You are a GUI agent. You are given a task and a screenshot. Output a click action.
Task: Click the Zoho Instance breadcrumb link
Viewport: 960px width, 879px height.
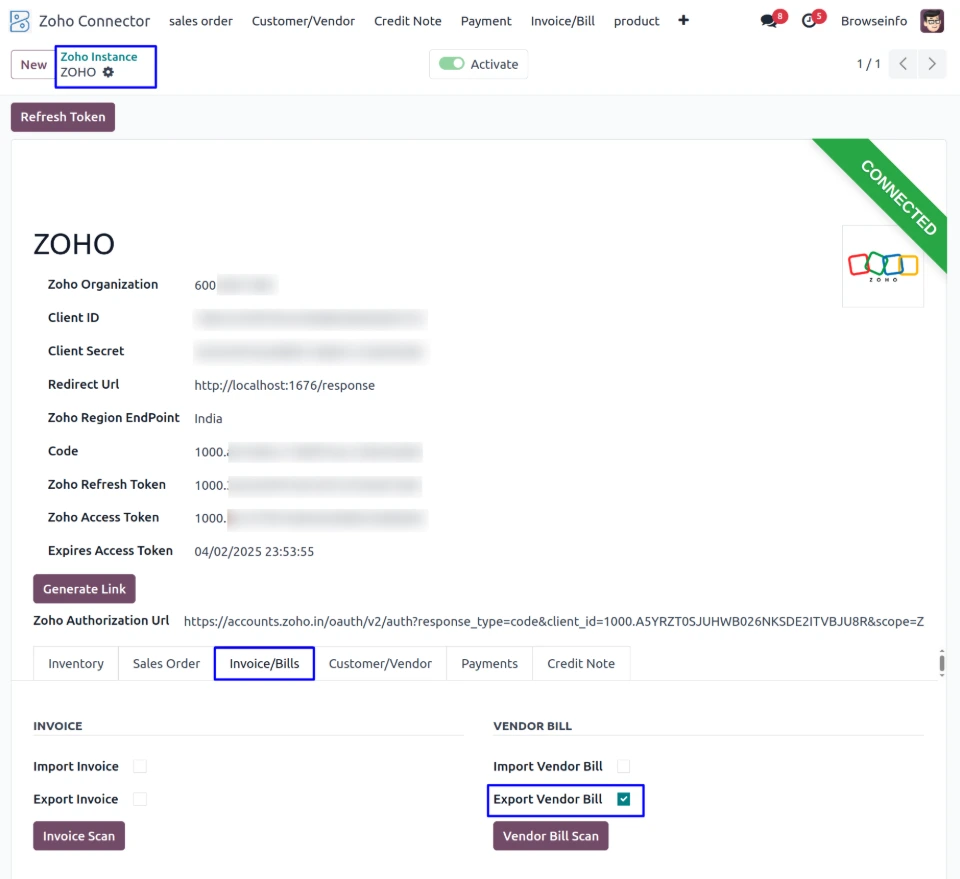(99, 57)
